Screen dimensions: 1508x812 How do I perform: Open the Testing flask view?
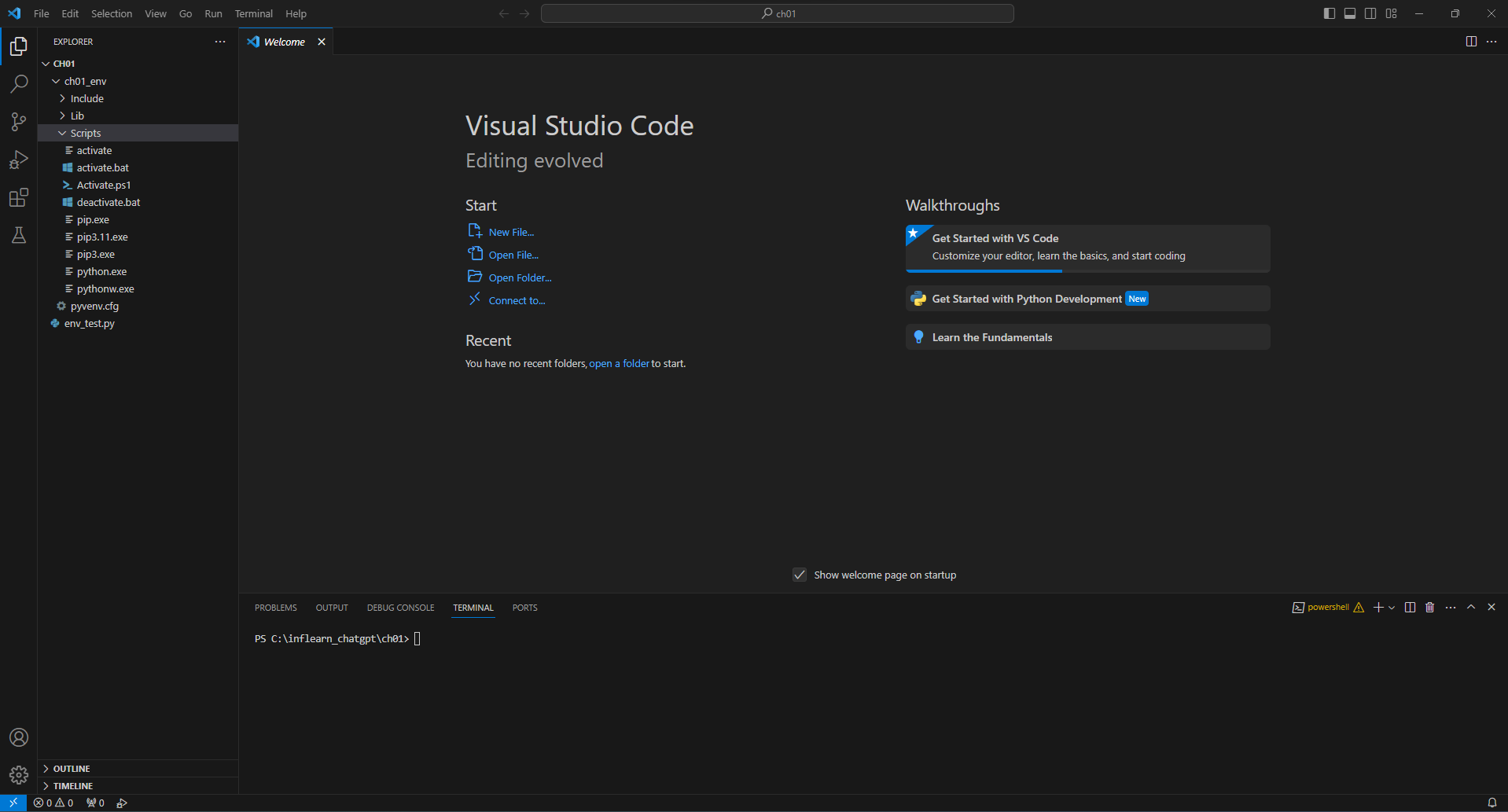click(x=19, y=235)
